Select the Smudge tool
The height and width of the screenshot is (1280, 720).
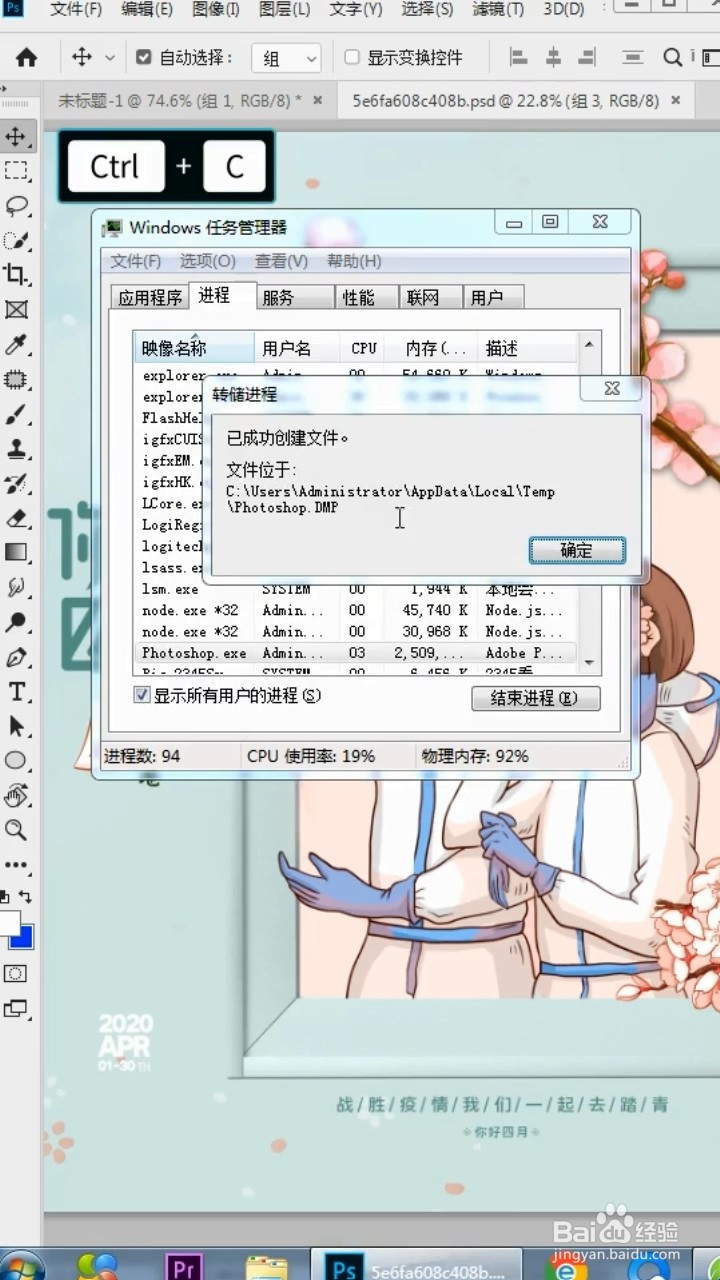pos(16,587)
